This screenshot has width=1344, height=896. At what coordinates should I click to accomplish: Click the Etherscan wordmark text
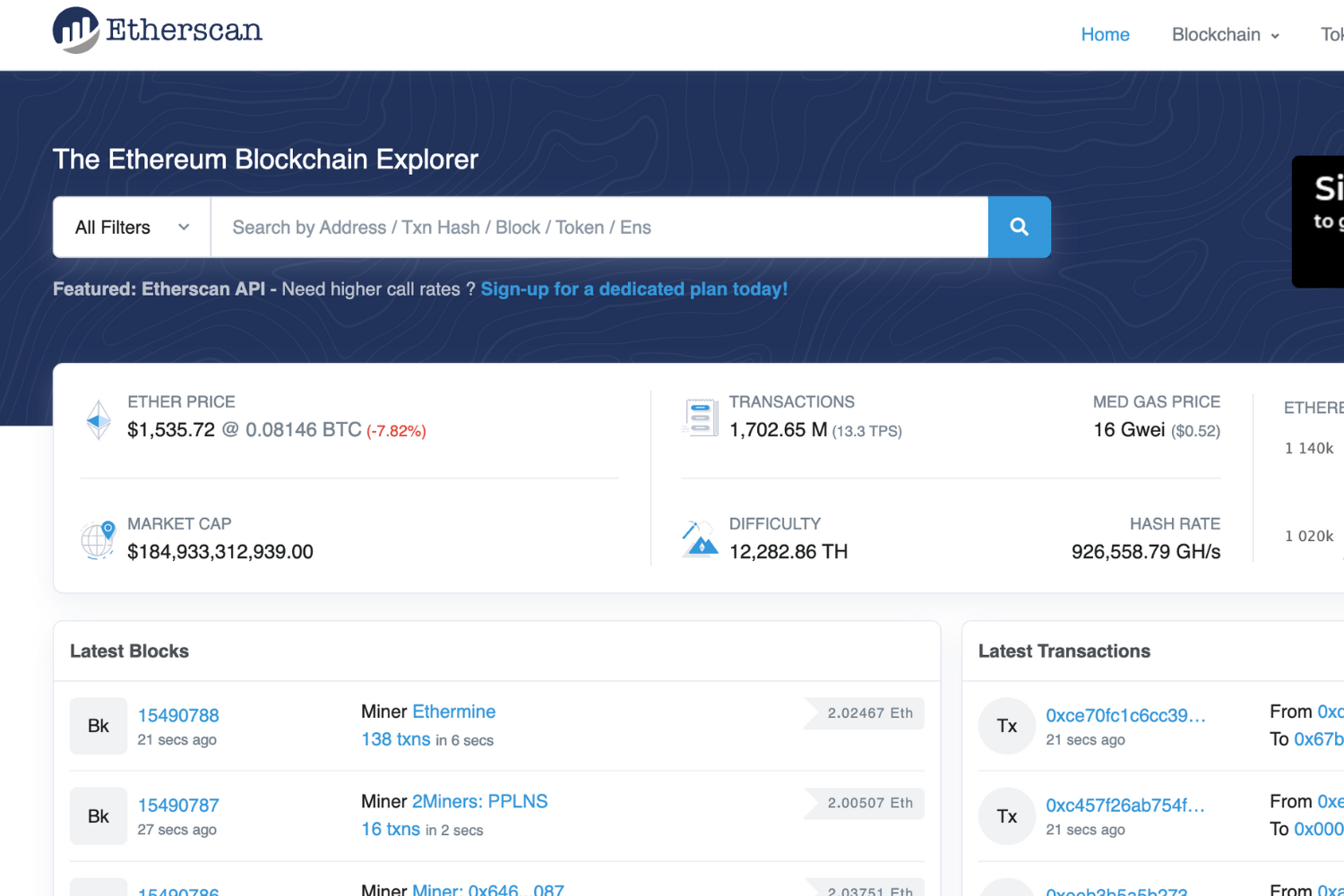point(185,30)
